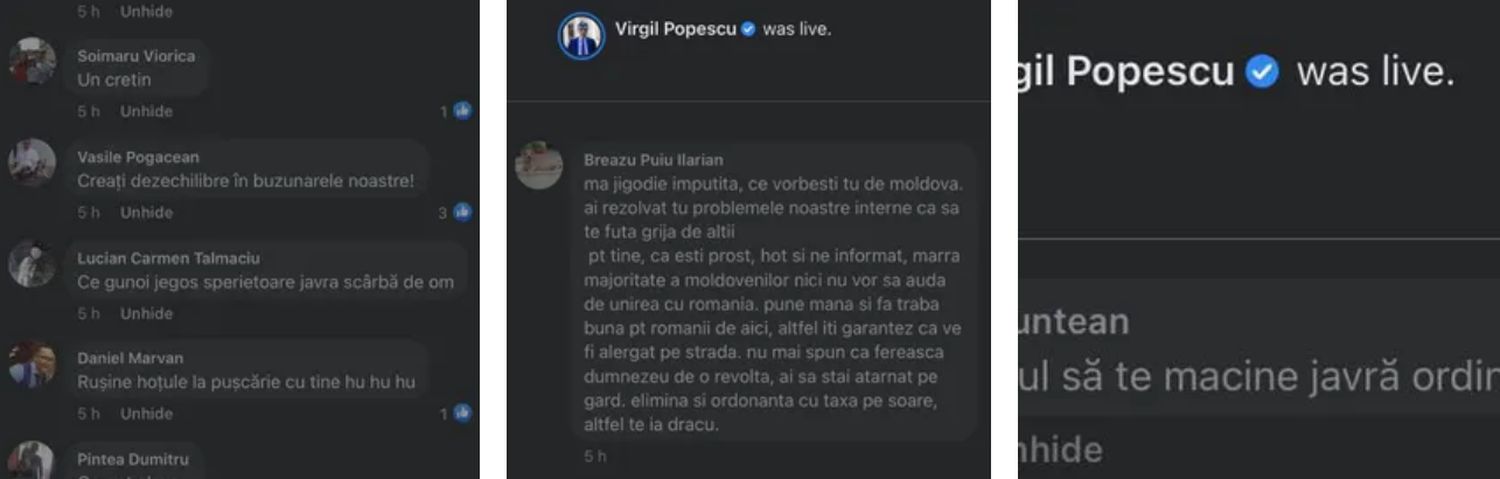Viewport: 1500px width, 479px height.
Task: Click large verified badge in right panel
Action: pos(1263,72)
